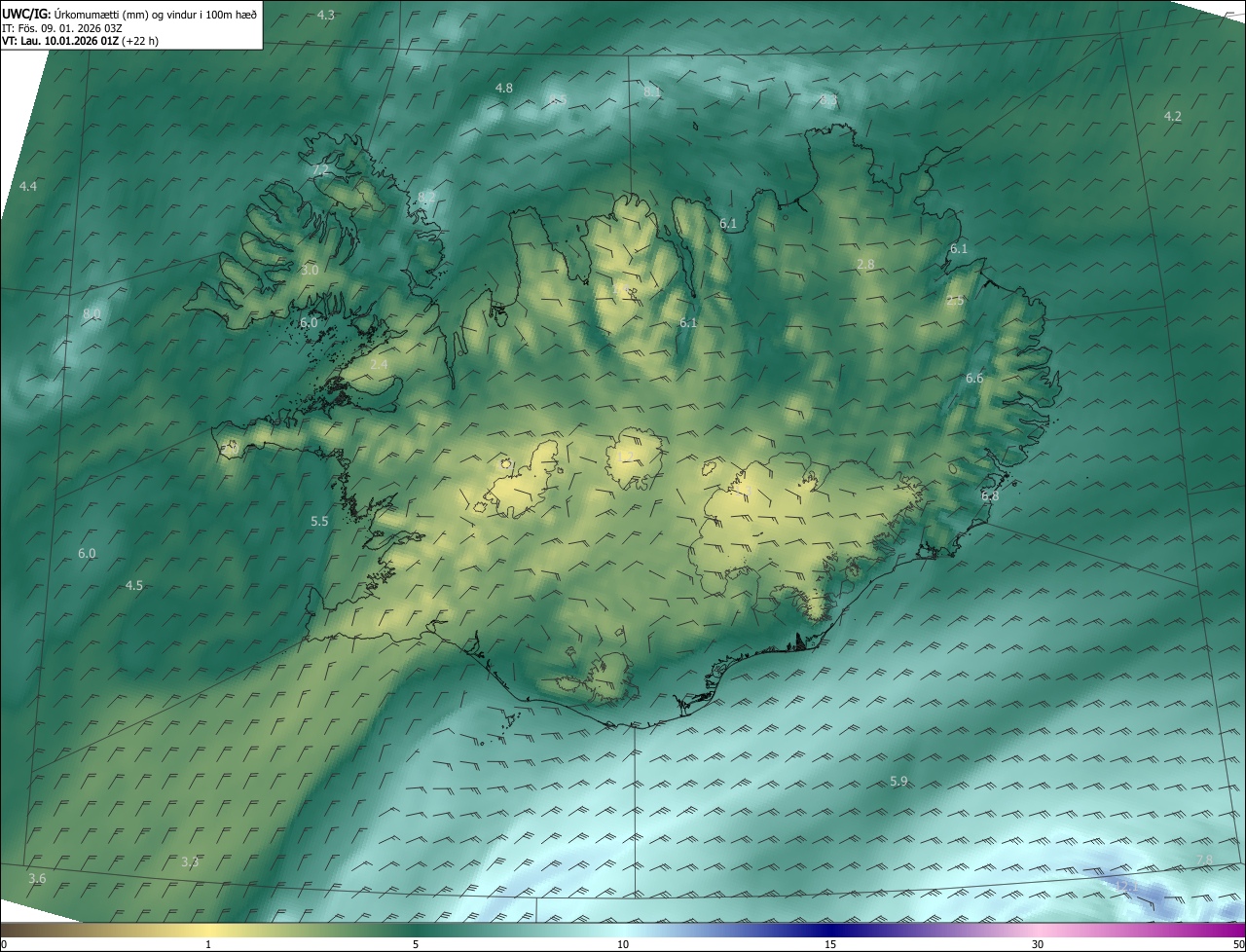The image size is (1246, 952).
Task: Click the 10 tick on the colour scale
Action: [623, 944]
